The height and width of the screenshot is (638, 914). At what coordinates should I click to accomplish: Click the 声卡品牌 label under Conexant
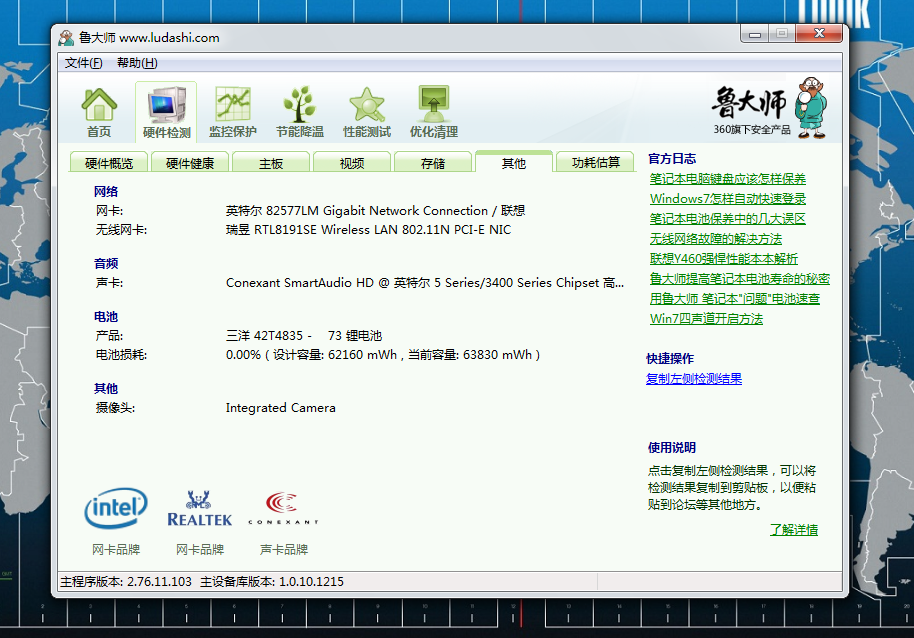(283, 549)
